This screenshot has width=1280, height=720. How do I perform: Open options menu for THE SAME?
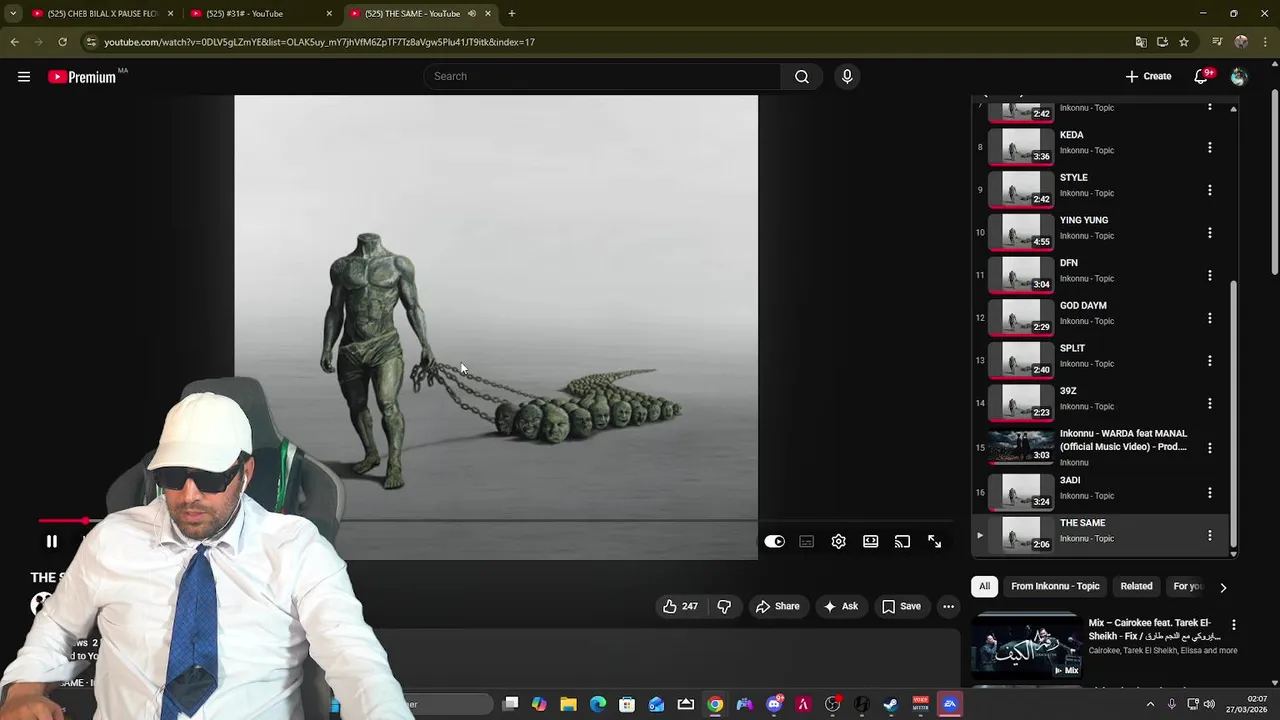click(1210, 536)
